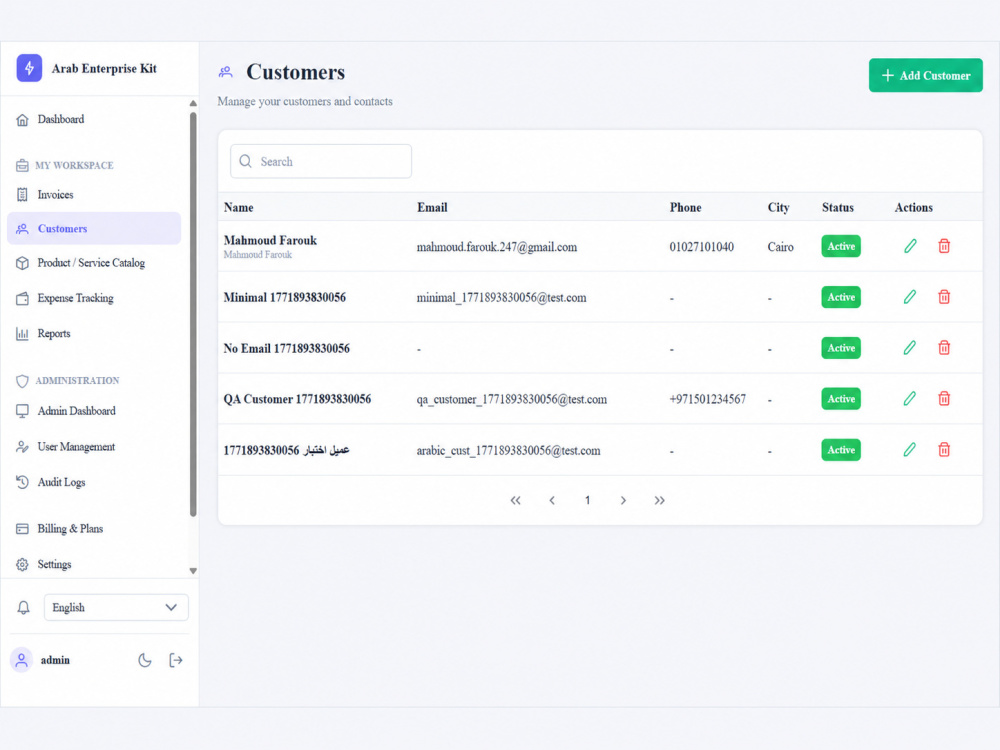The height and width of the screenshot is (750, 1000).
Task: Edit the No Email 1771893830056 customer
Action: pyautogui.click(x=910, y=348)
